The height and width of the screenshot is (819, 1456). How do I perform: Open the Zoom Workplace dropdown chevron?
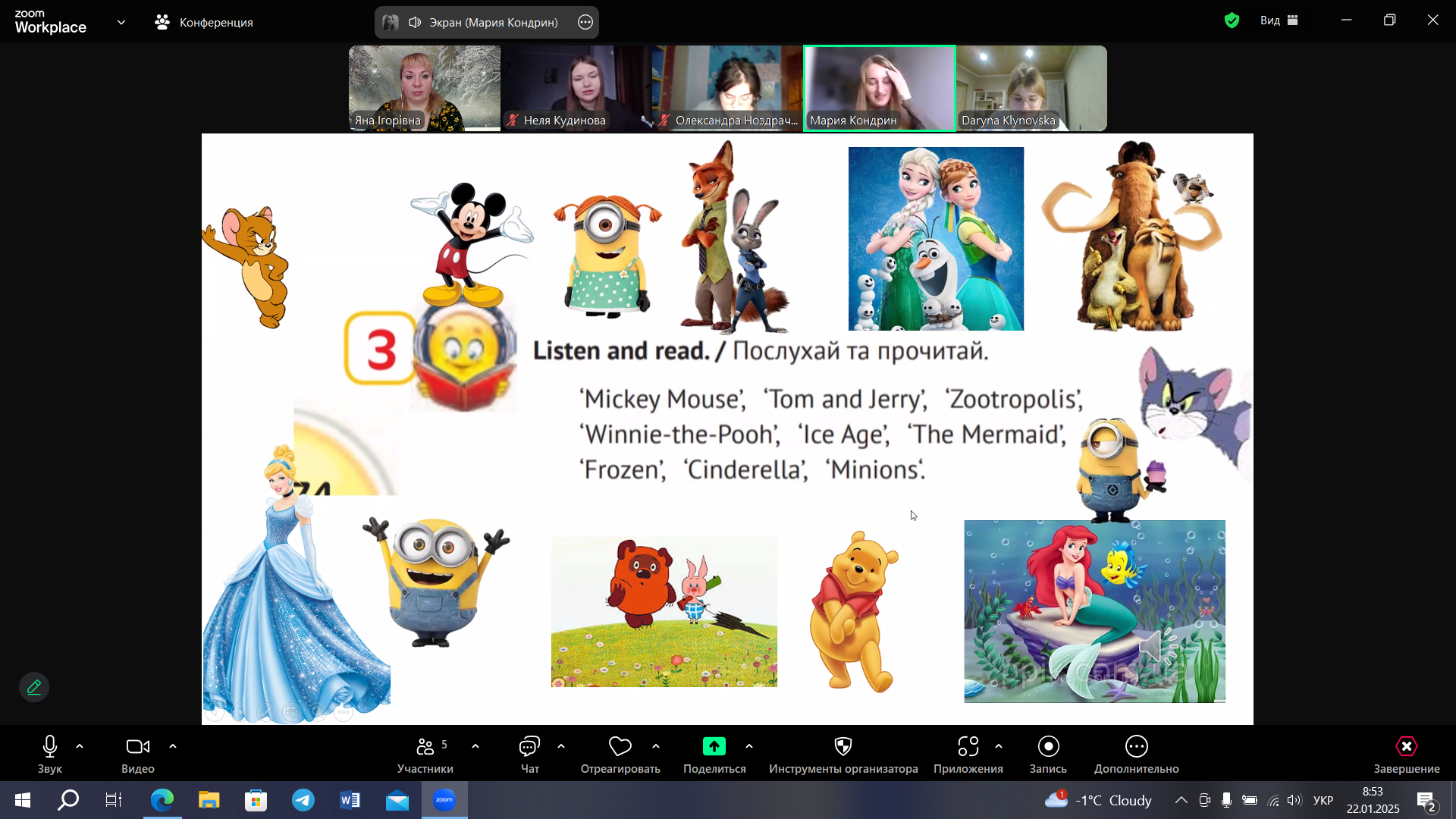coord(121,22)
